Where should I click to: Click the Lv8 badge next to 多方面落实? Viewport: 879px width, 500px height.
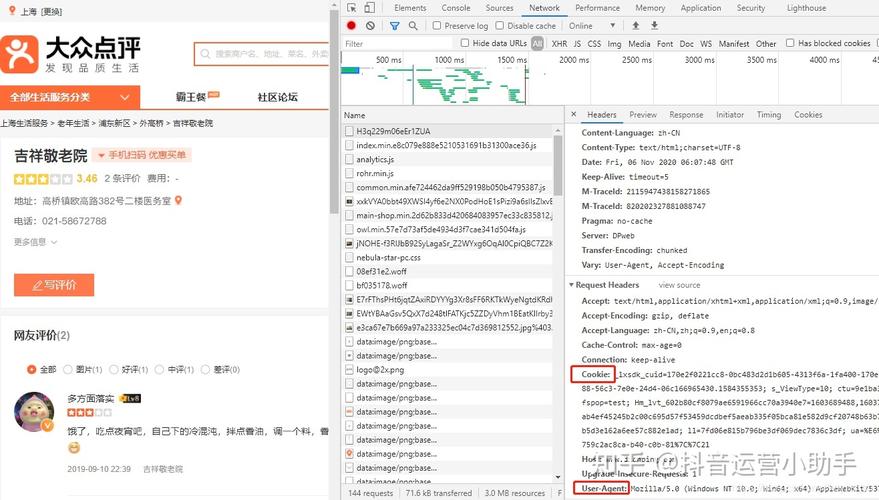tap(130, 398)
